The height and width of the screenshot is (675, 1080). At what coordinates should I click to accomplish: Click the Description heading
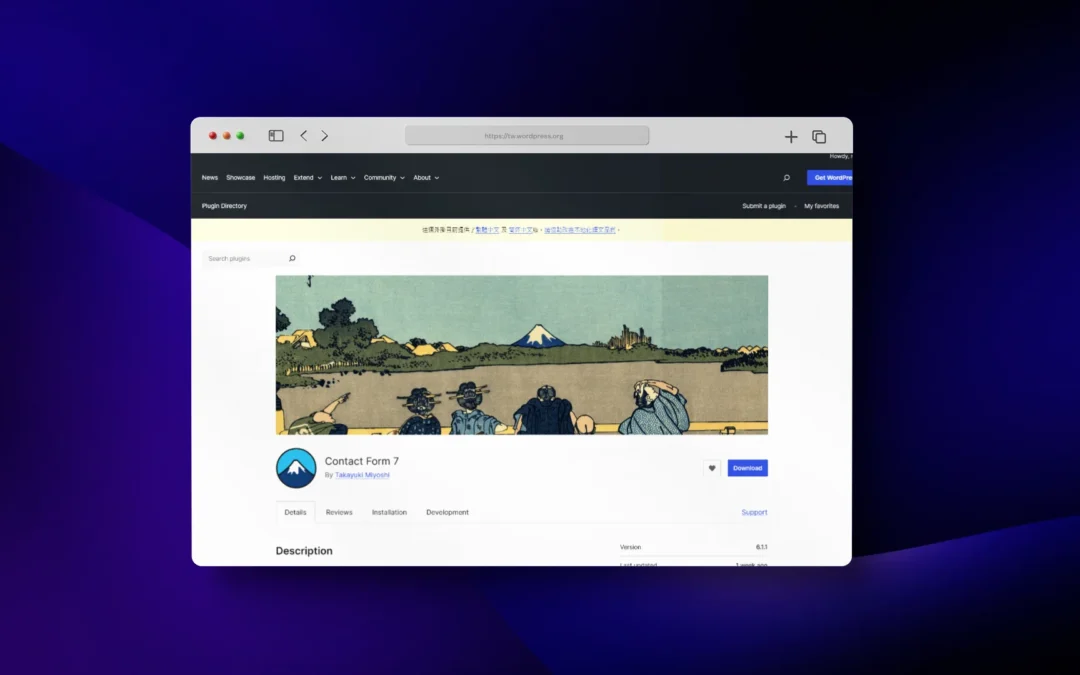tap(304, 551)
